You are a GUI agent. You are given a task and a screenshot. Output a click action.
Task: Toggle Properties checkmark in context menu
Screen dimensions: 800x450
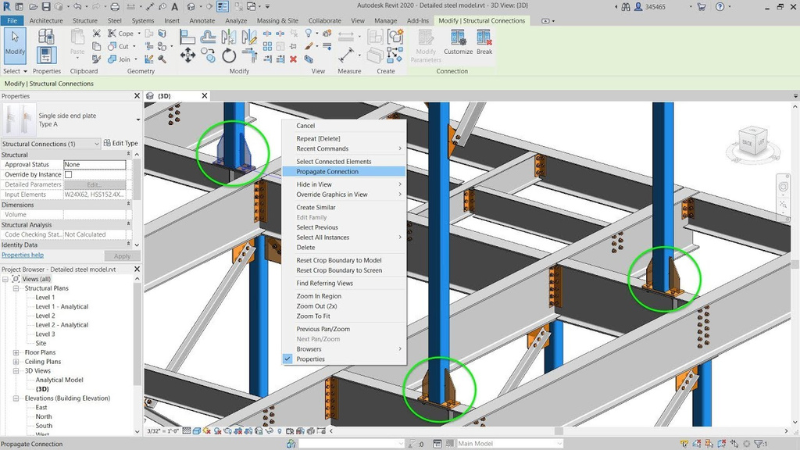288,359
